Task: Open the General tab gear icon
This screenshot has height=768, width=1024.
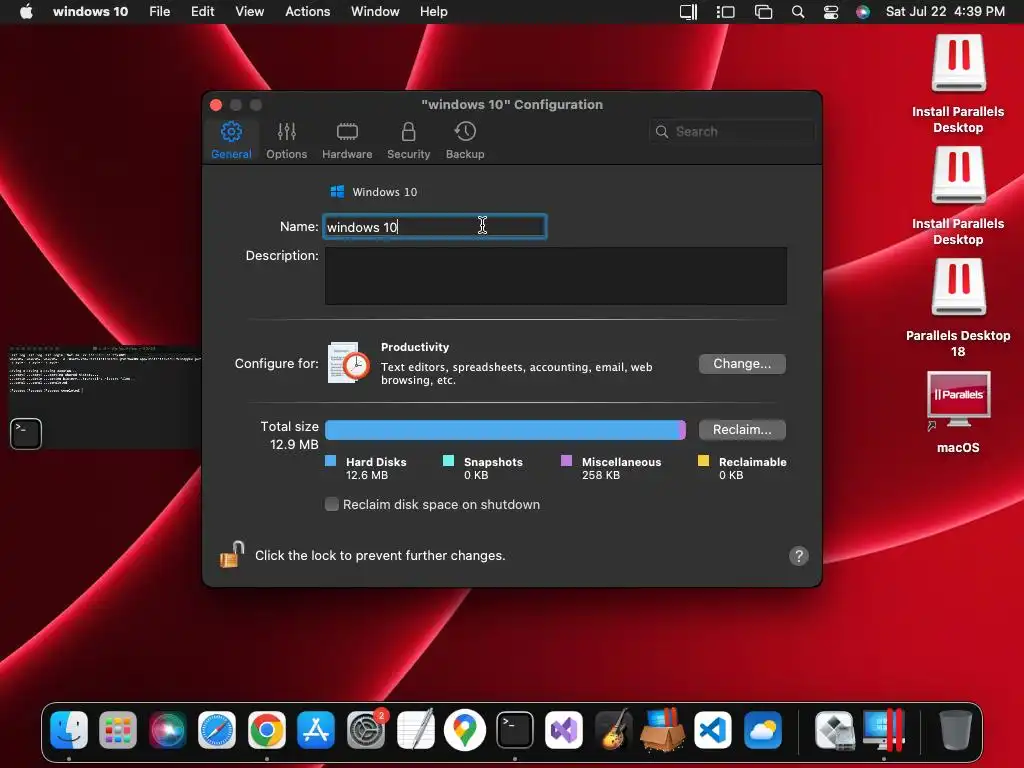Action: [x=231, y=132]
